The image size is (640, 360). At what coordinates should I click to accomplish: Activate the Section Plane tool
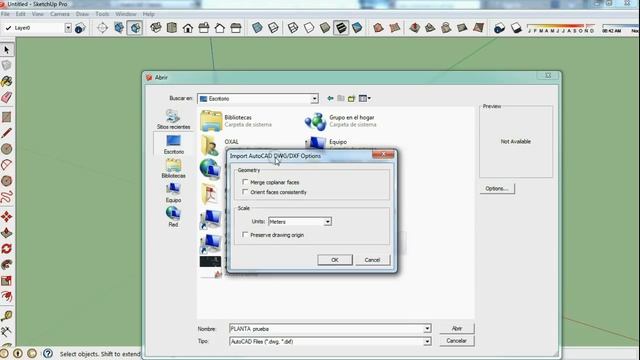102,28
